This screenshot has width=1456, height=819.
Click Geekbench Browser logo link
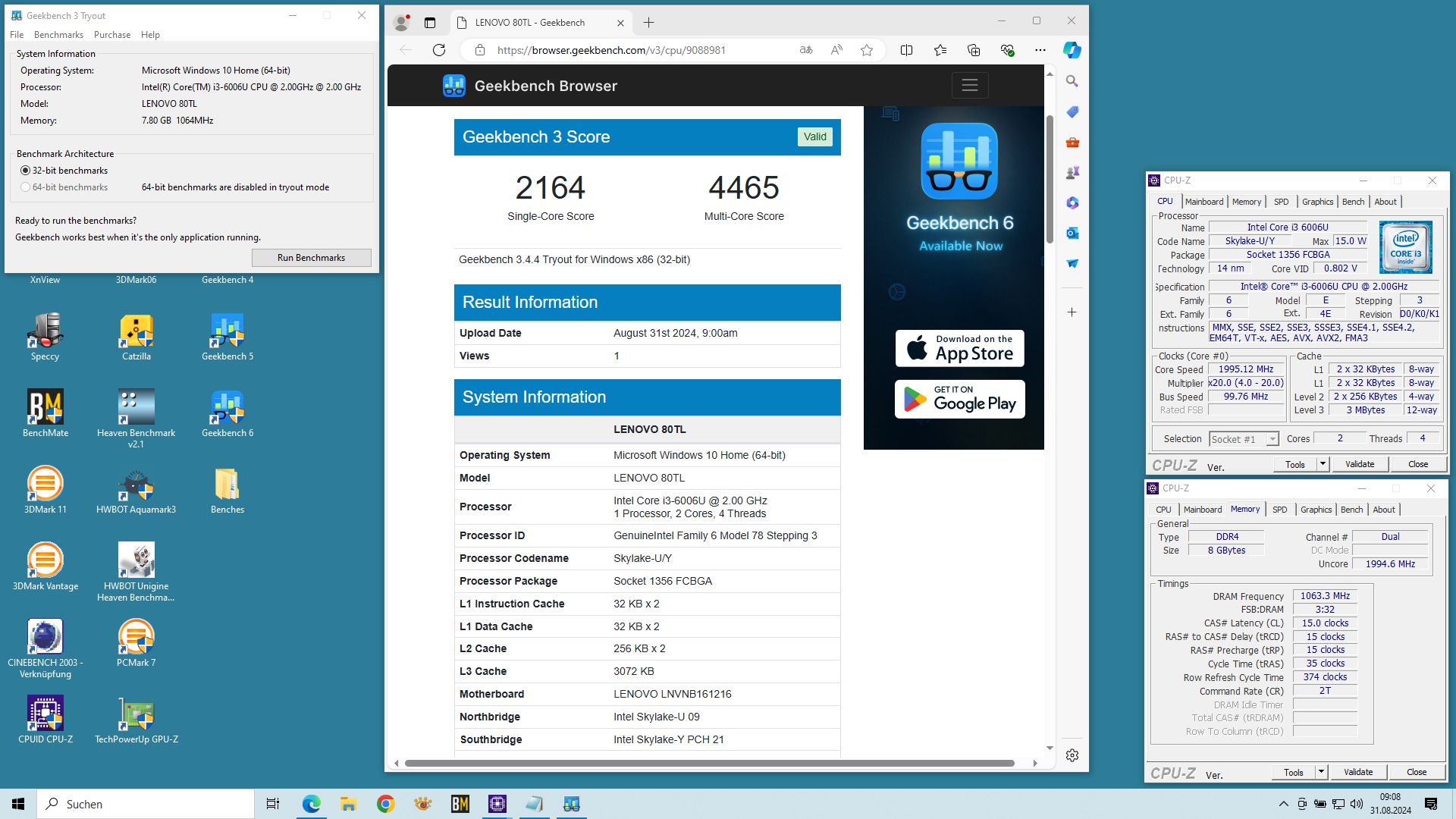click(x=530, y=86)
